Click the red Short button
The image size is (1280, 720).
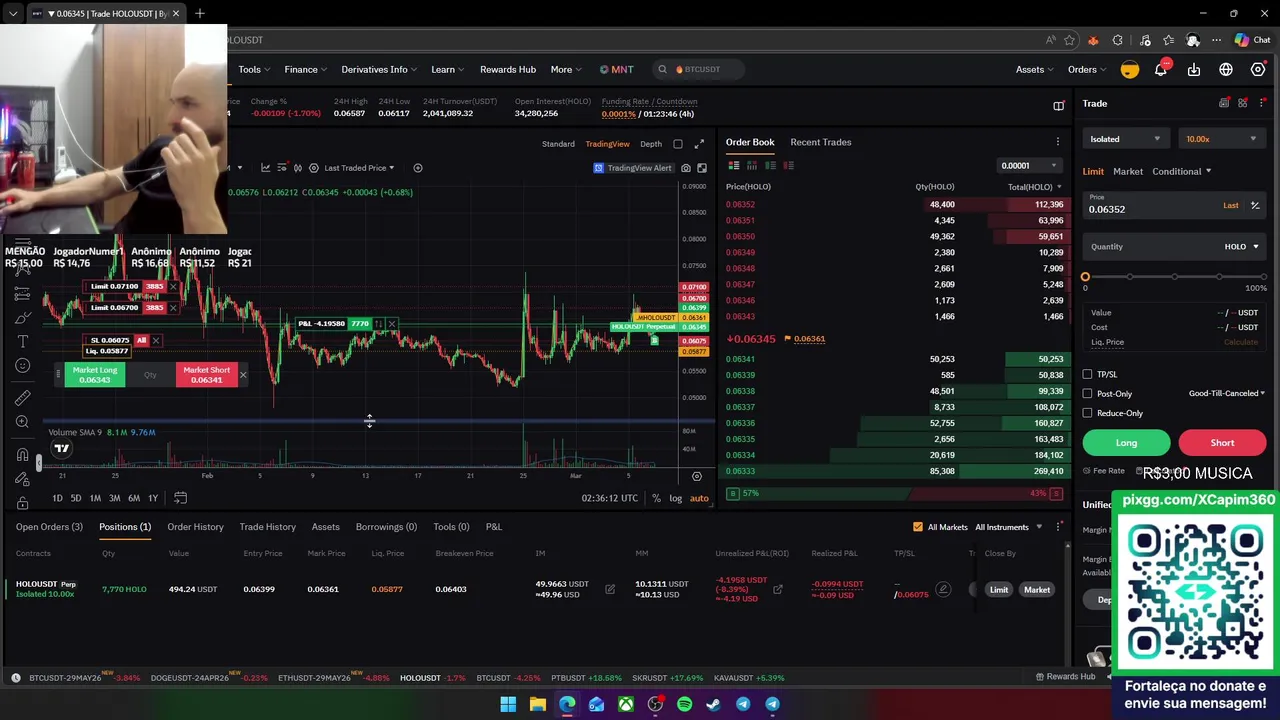[x=1222, y=443]
